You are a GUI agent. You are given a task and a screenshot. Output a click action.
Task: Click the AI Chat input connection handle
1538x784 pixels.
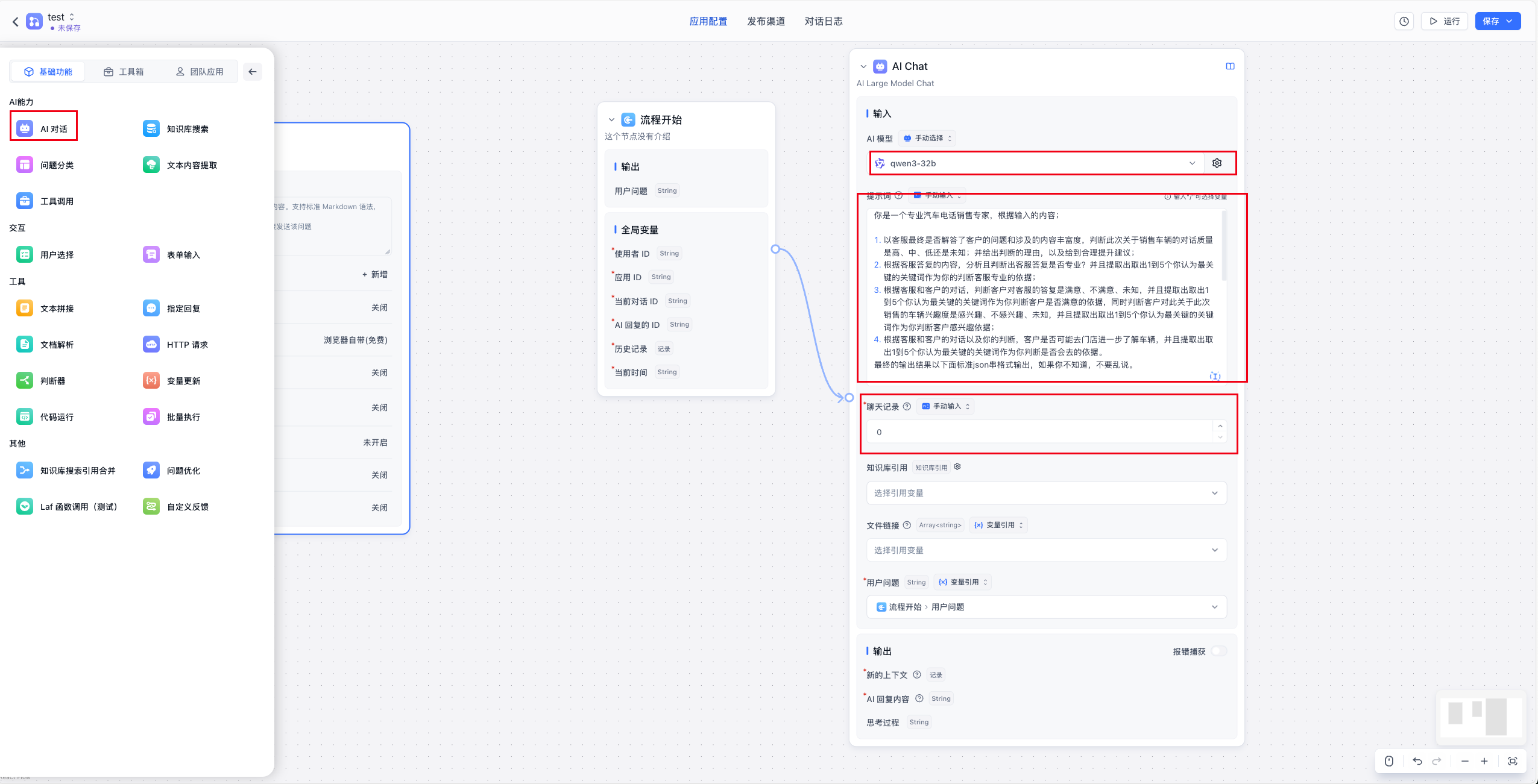point(849,397)
